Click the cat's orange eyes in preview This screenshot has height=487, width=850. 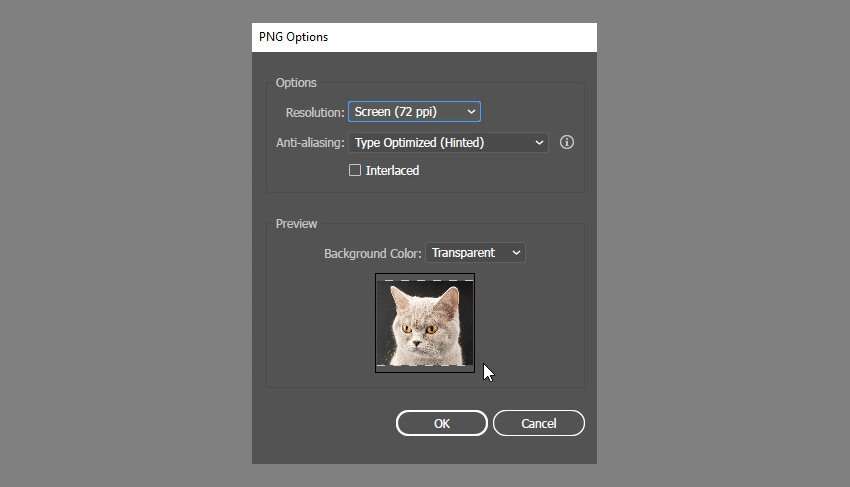pyautogui.click(x=419, y=329)
